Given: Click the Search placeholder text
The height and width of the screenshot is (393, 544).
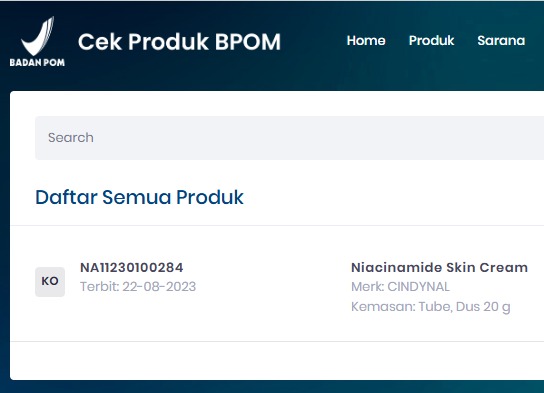Looking at the screenshot, I should coord(71,138).
